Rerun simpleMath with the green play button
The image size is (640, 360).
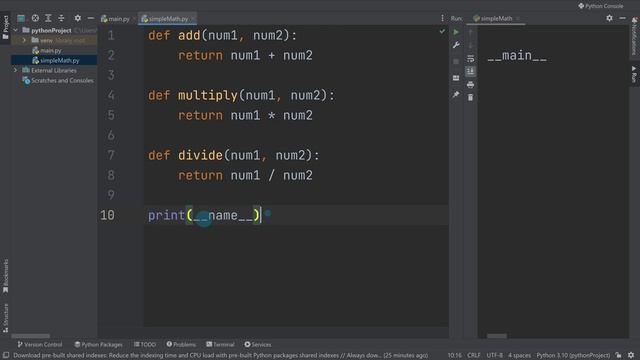(456, 32)
